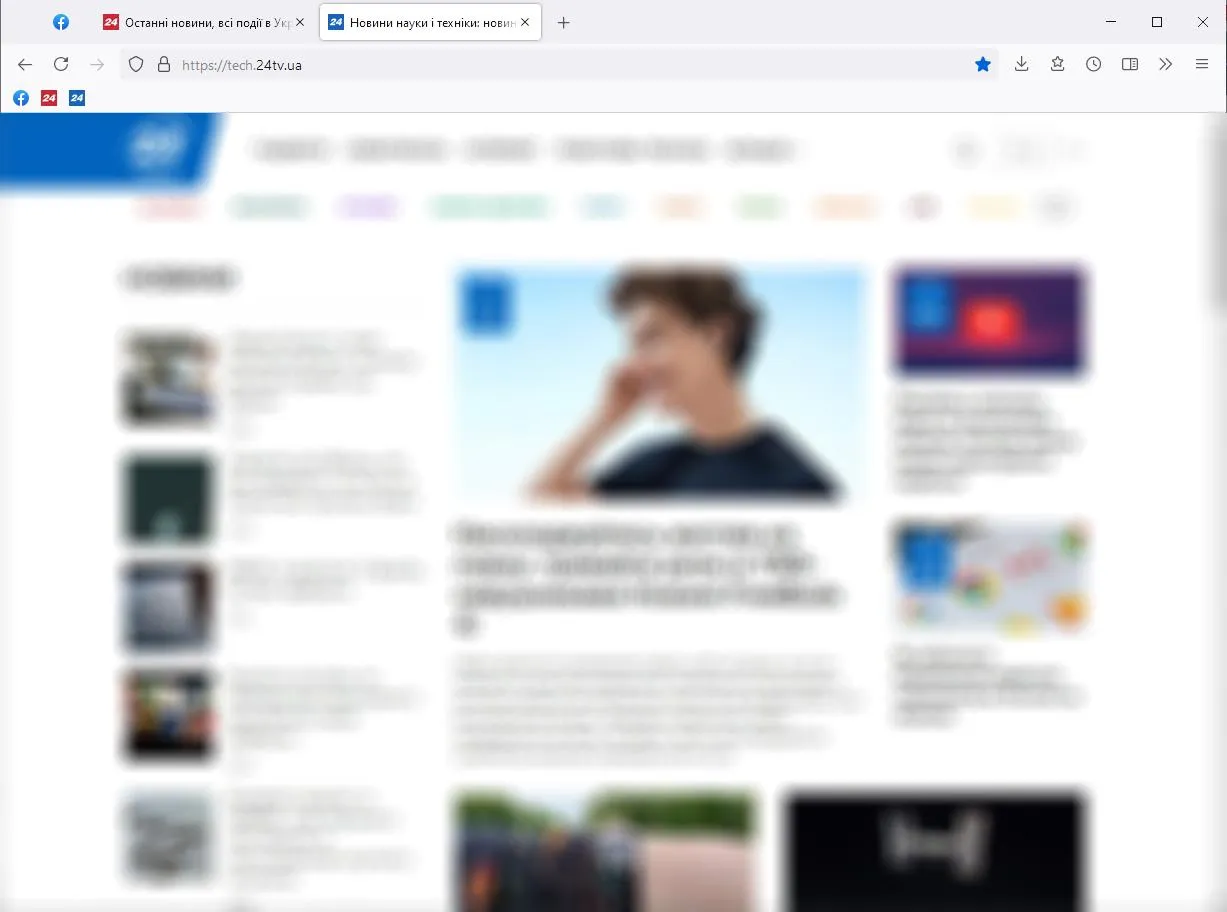Open the browsing History panel
The width and height of the screenshot is (1227, 912).
click(1093, 64)
